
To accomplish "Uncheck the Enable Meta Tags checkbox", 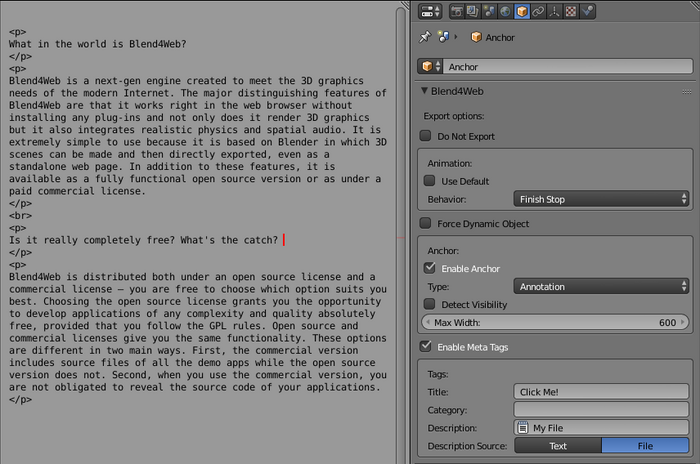I will pos(425,346).
